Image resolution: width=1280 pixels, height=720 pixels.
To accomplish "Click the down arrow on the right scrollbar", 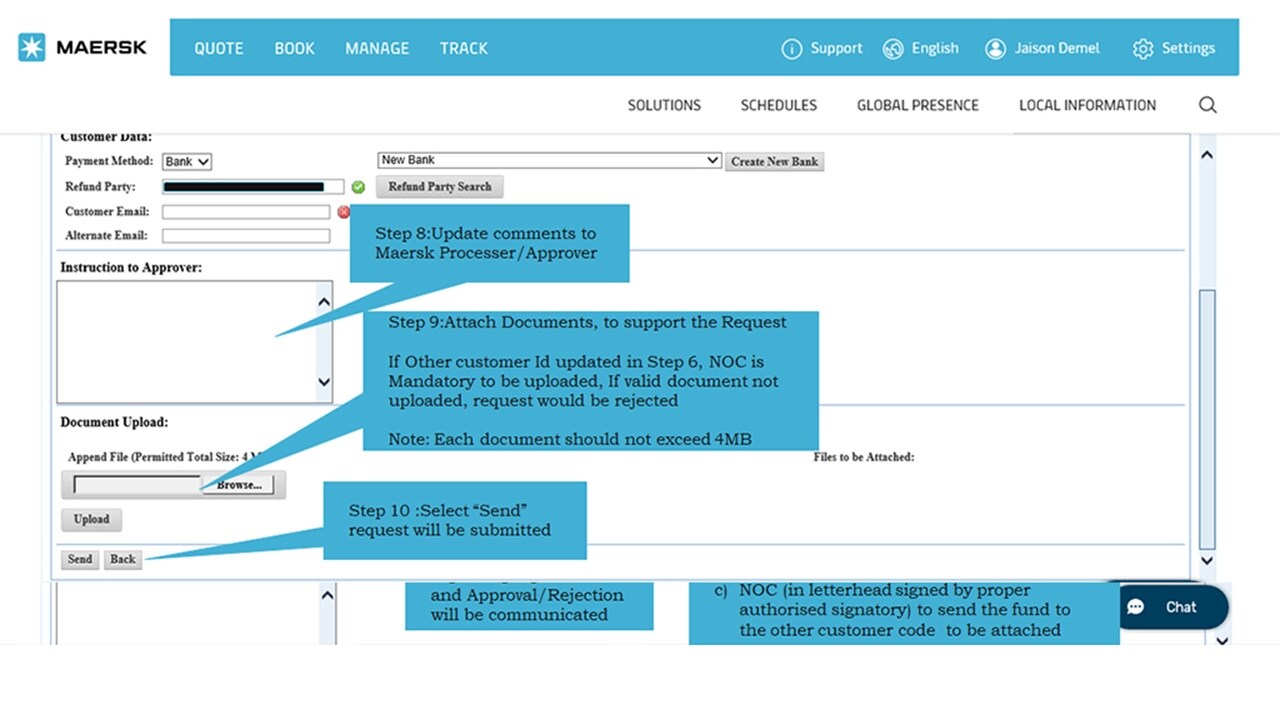I will click(x=1207, y=561).
